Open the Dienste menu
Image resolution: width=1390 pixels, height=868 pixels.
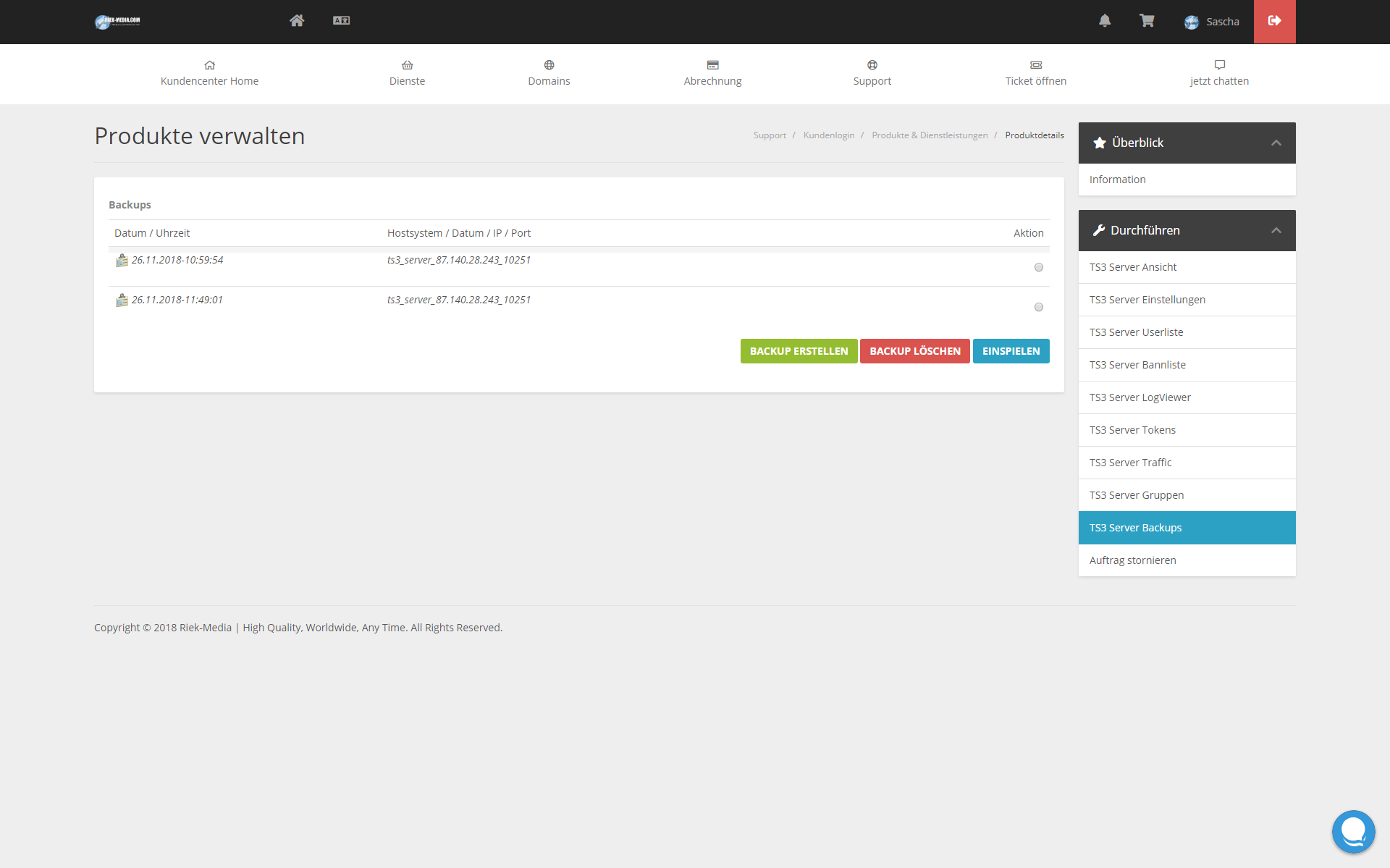coord(407,73)
